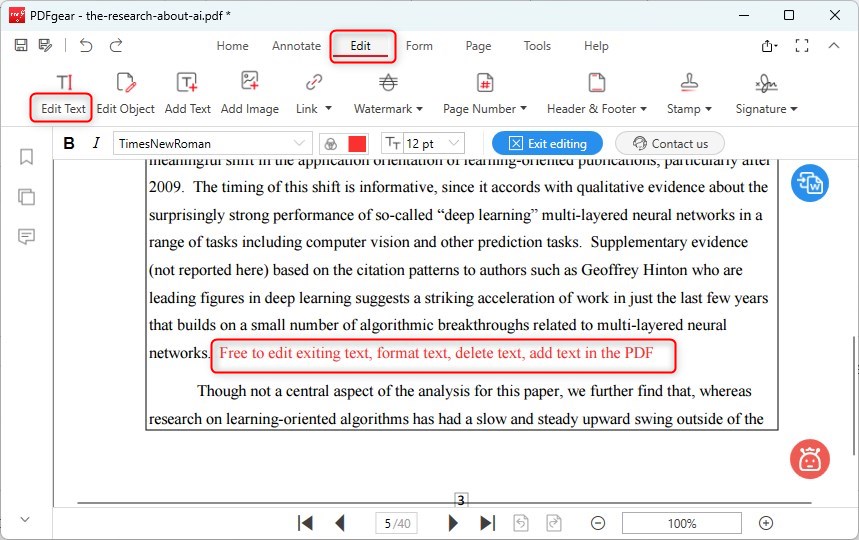This screenshot has height=540, width=859.
Task: Open the Form tab
Action: tap(419, 46)
